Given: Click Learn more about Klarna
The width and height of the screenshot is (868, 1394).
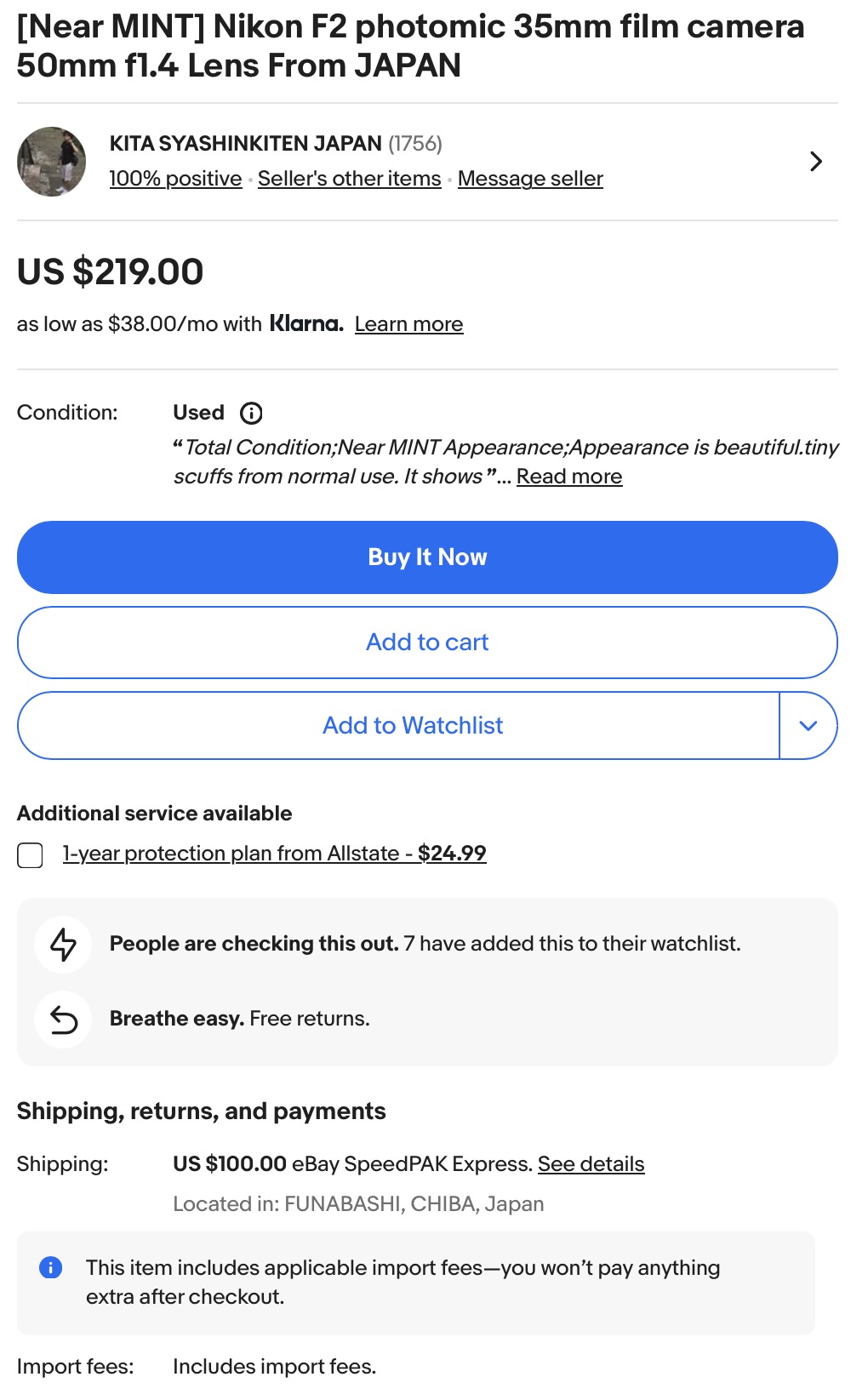Looking at the screenshot, I should tap(408, 324).
